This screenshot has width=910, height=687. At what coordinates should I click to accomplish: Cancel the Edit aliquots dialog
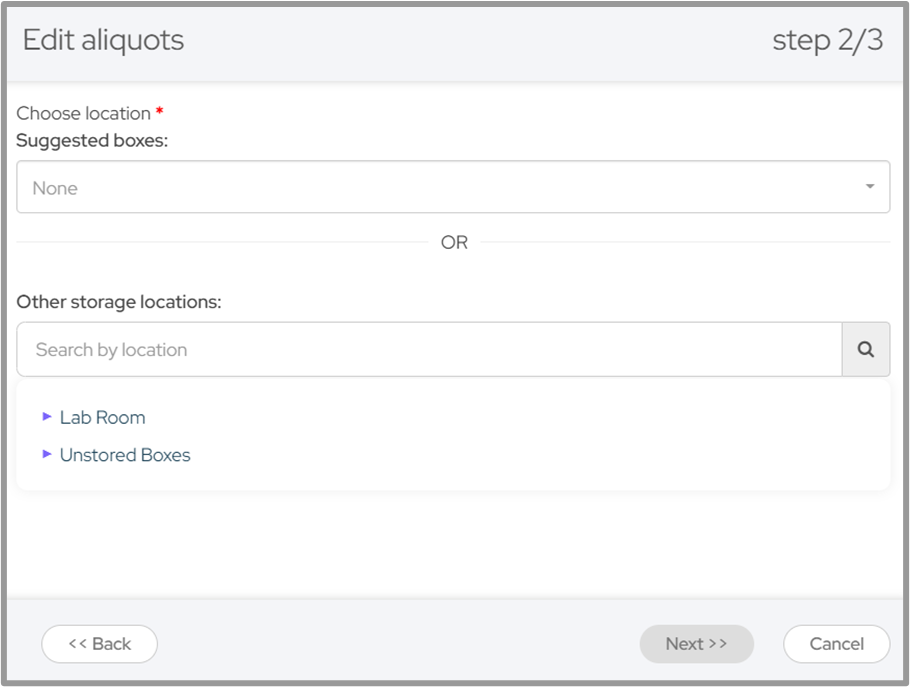click(x=836, y=644)
